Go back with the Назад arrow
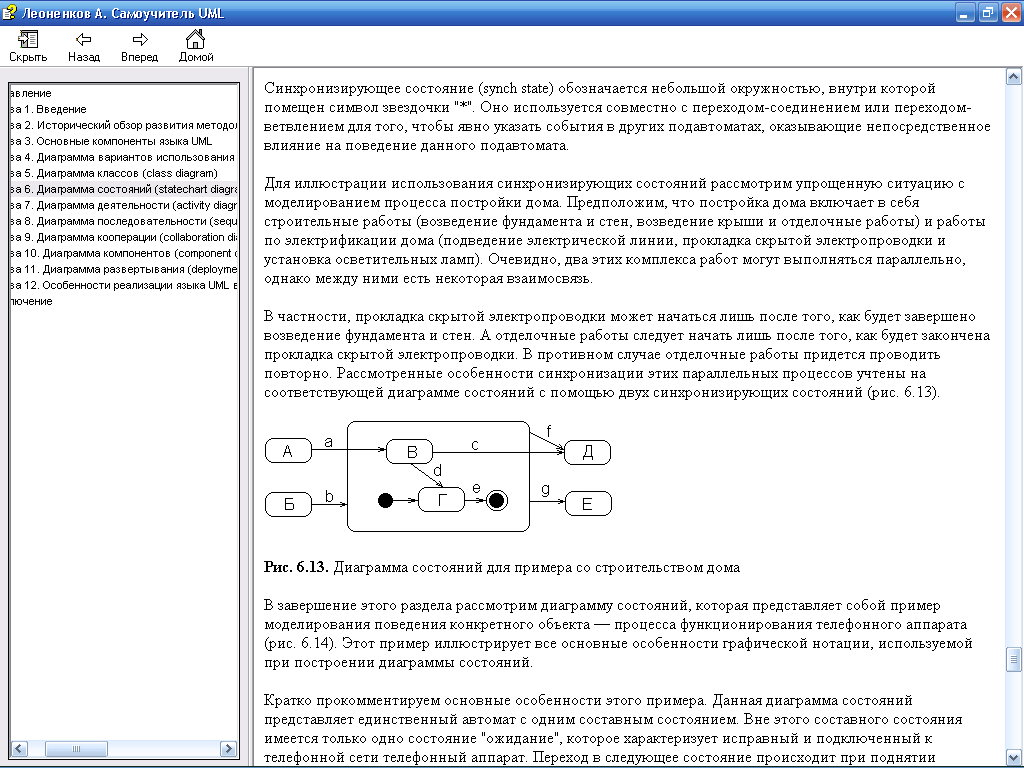The image size is (1024, 768). 84,46
